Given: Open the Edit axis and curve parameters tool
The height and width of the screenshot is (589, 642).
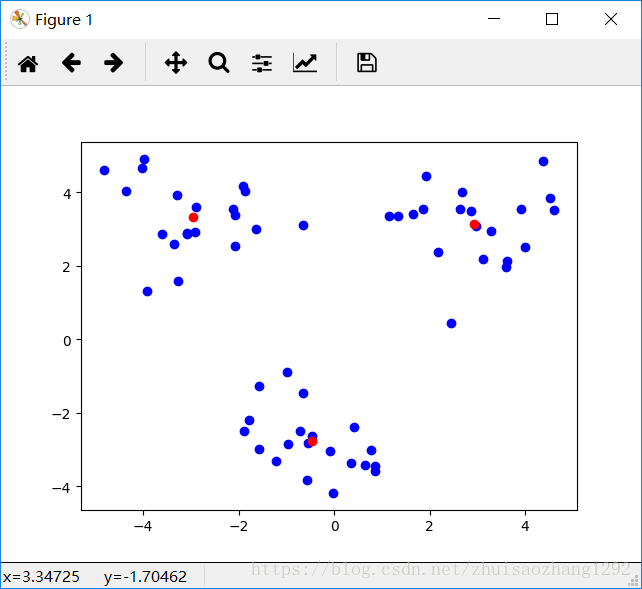Looking at the screenshot, I should 305,63.
